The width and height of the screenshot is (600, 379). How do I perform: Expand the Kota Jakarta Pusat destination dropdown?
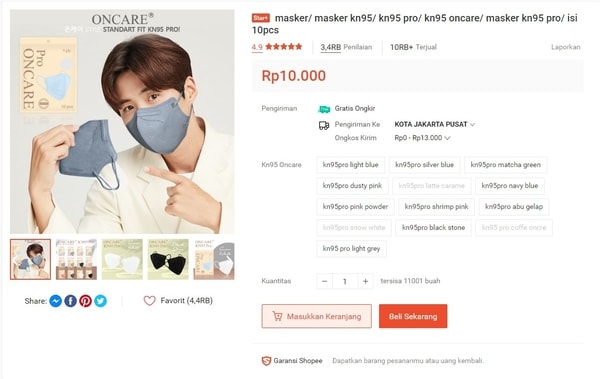coord(435,124)
